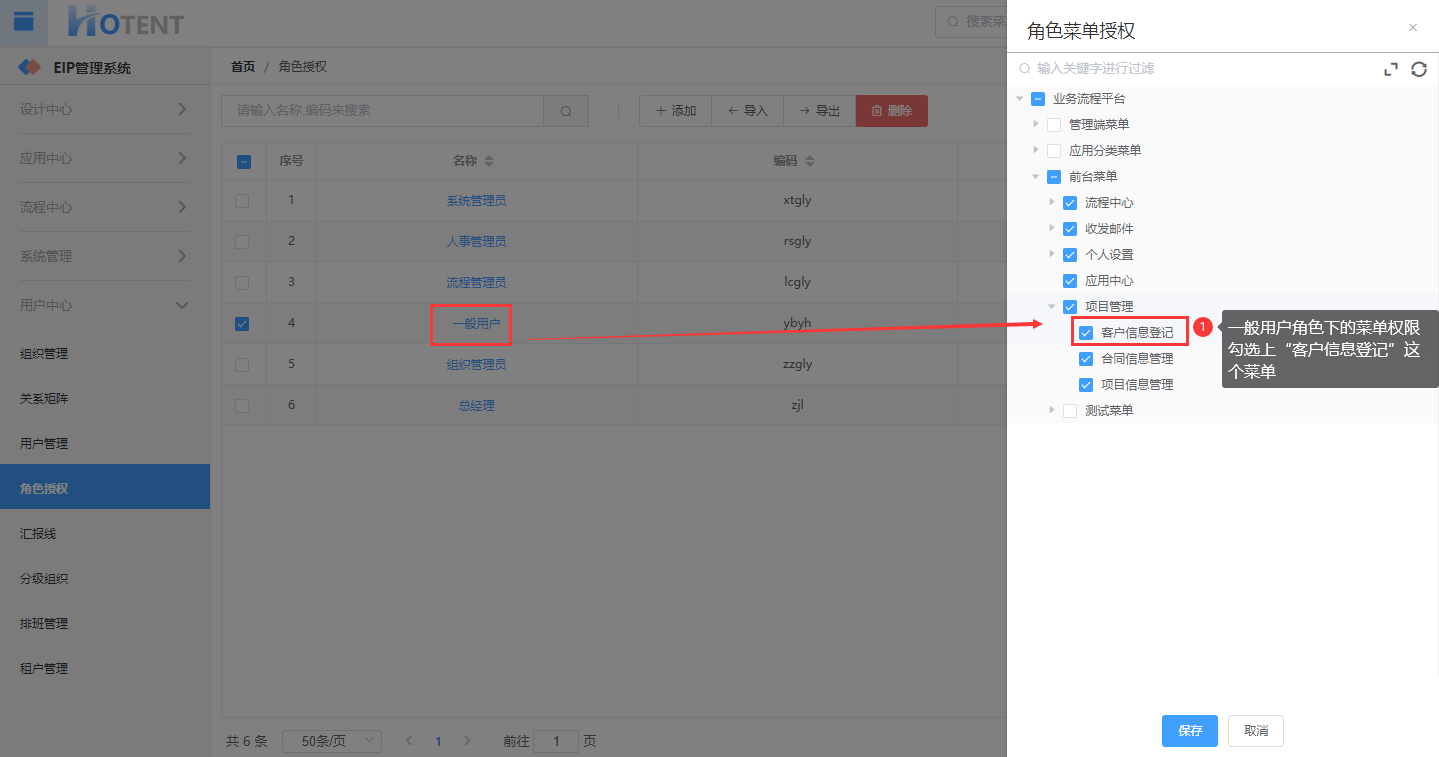Go to next page arrow
This screenshot has height=757, width=1439.
coord(467,741)
